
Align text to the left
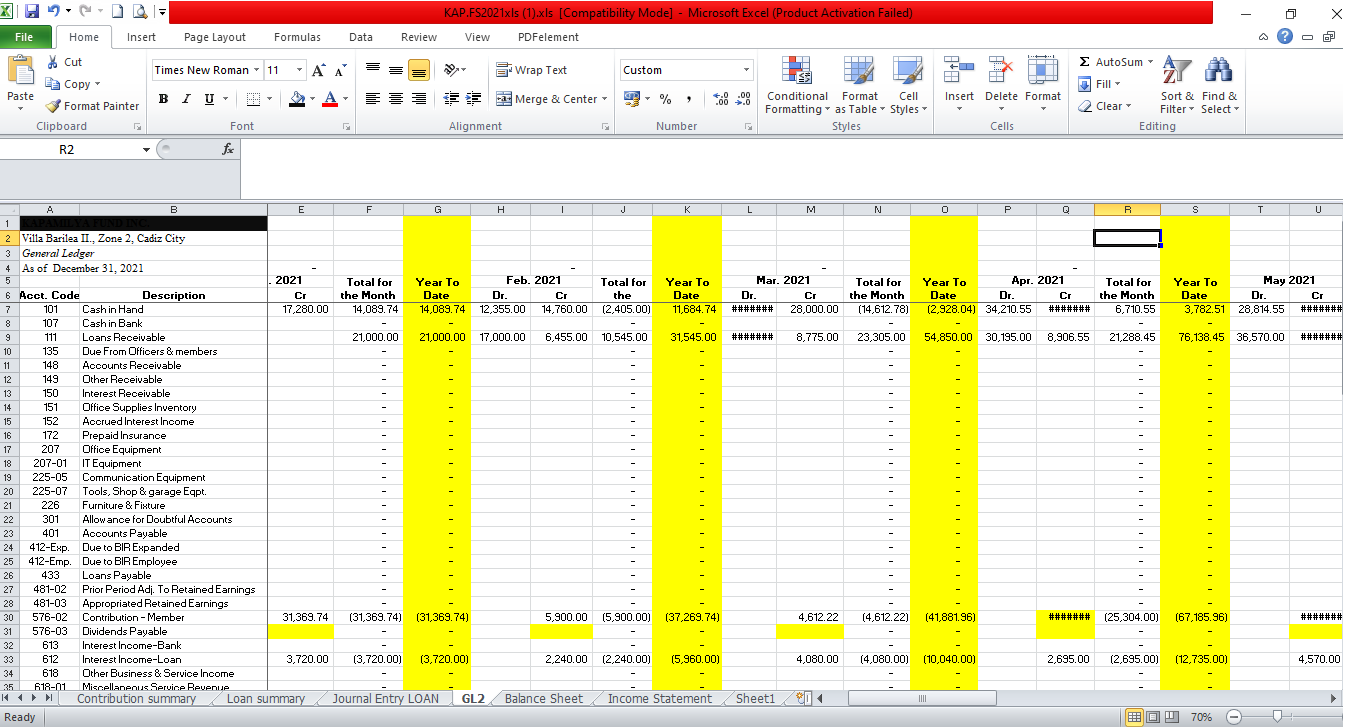[x=372, y=99]
